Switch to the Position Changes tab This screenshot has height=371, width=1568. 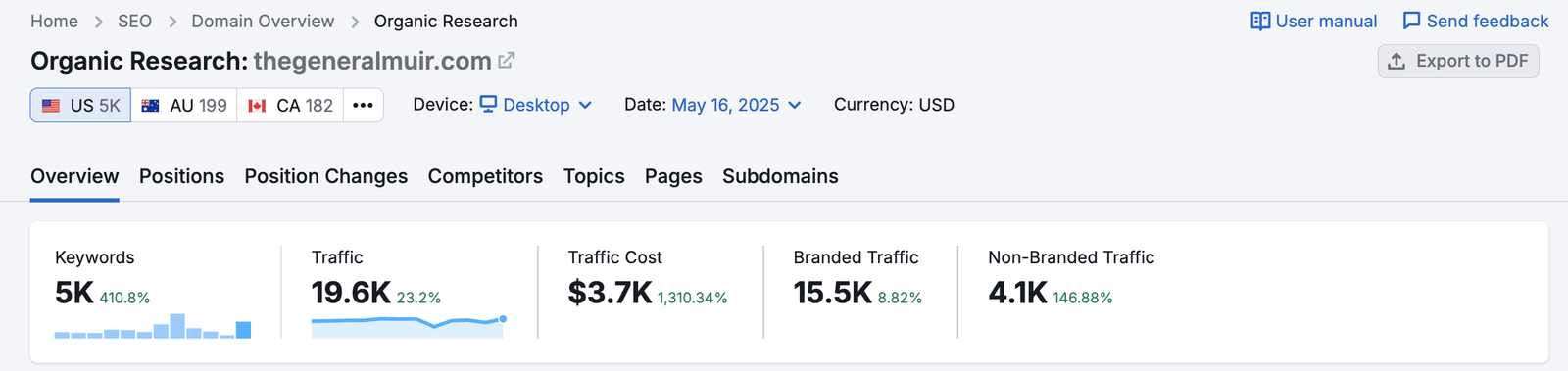click(x=325, y=176)
